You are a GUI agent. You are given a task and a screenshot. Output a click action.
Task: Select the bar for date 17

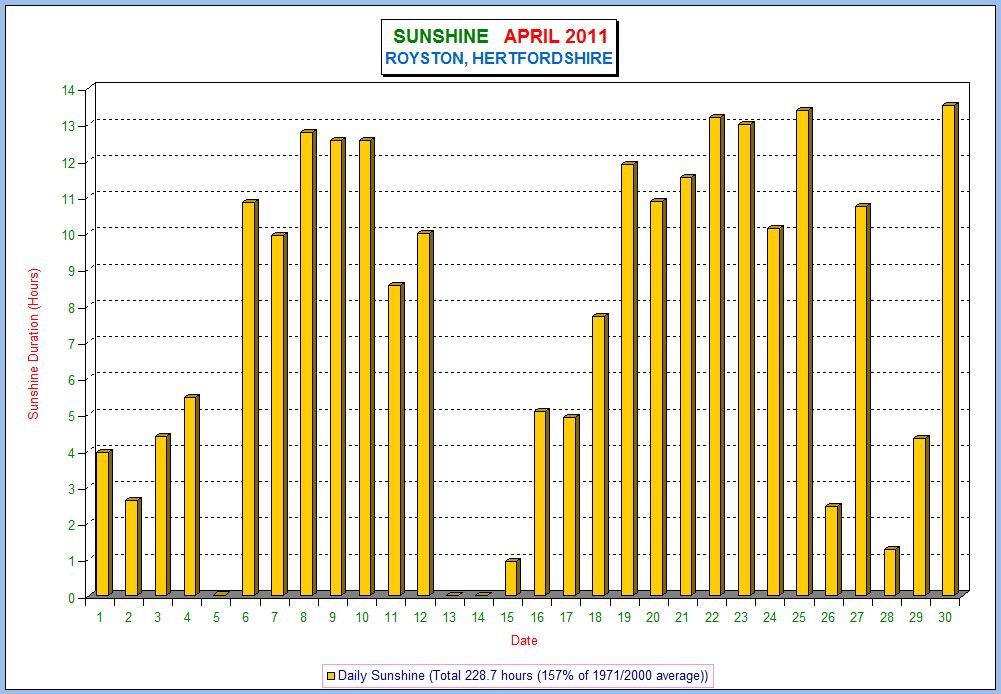point(571,505)
